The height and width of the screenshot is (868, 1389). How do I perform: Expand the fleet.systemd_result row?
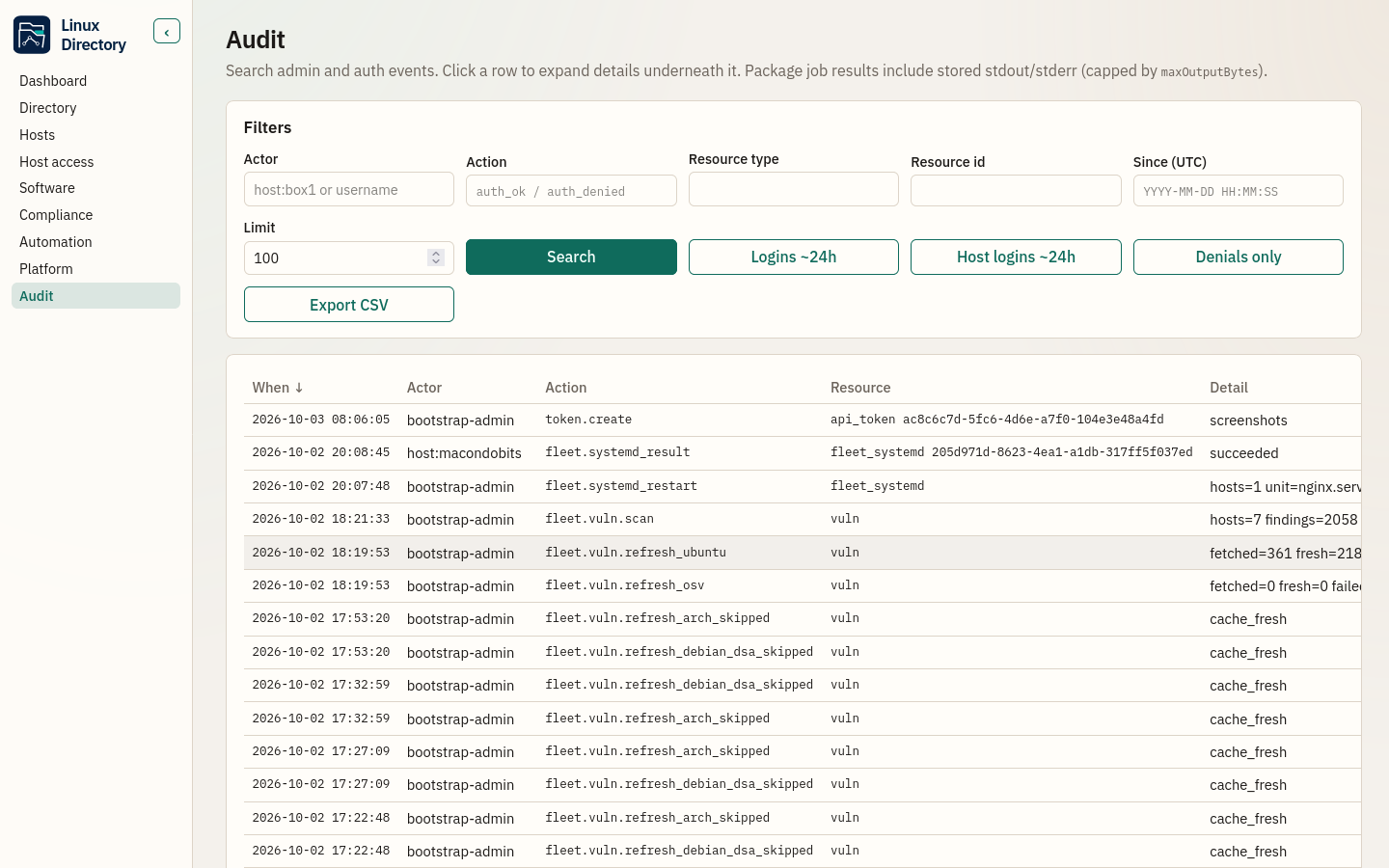pos(803,453)
